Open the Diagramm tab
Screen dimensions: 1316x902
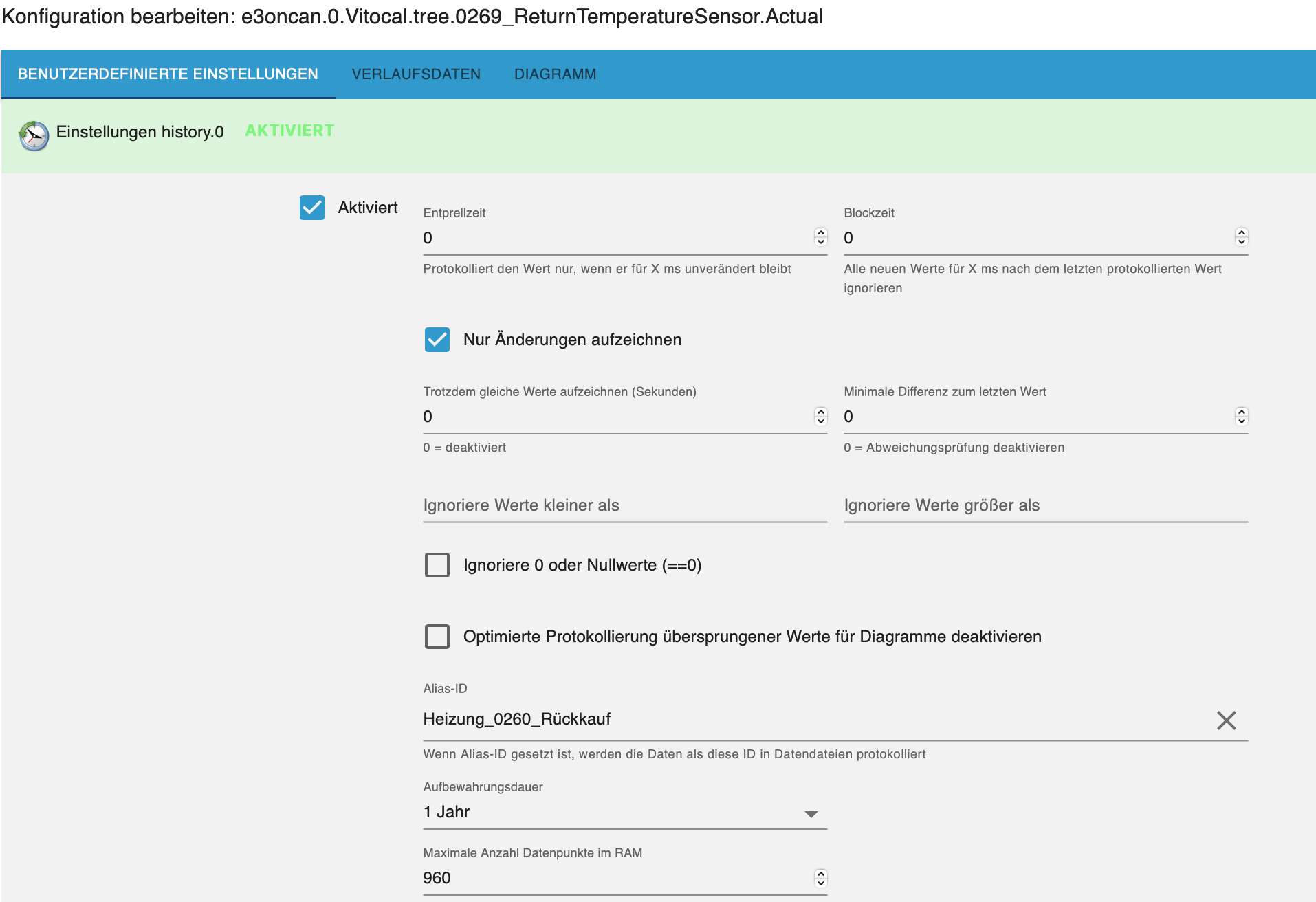(x=555, y=74)
